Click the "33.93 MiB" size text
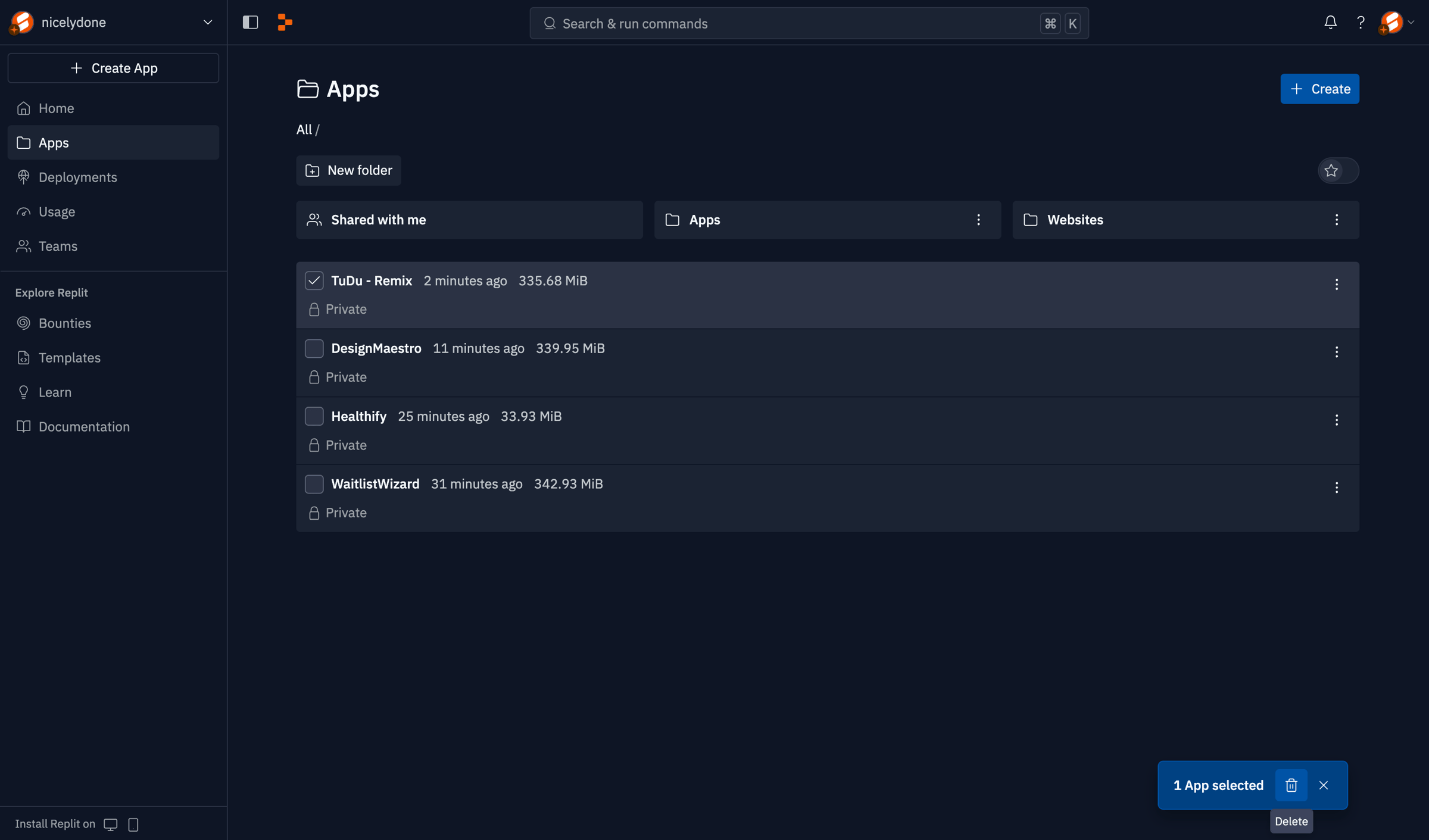Screen dimensions: 1429x840 [531, 416]
